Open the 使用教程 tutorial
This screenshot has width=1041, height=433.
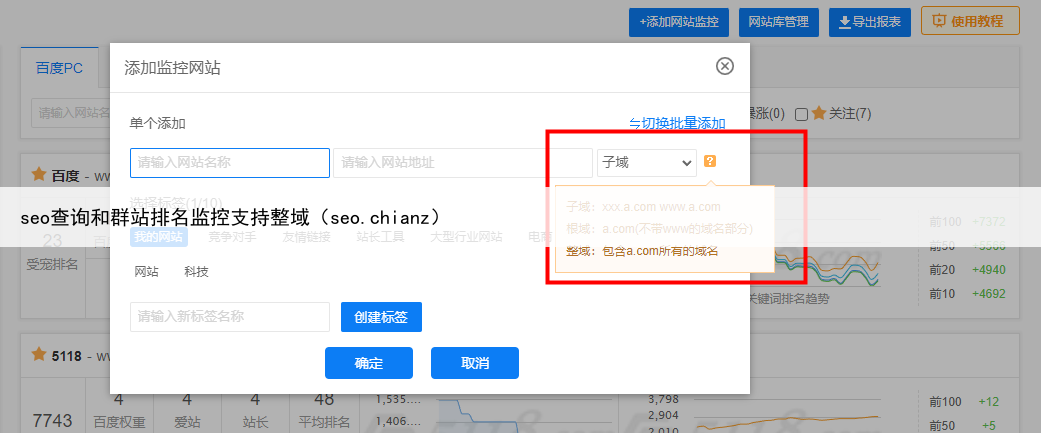pyautogui.click(x=969, y=21)
